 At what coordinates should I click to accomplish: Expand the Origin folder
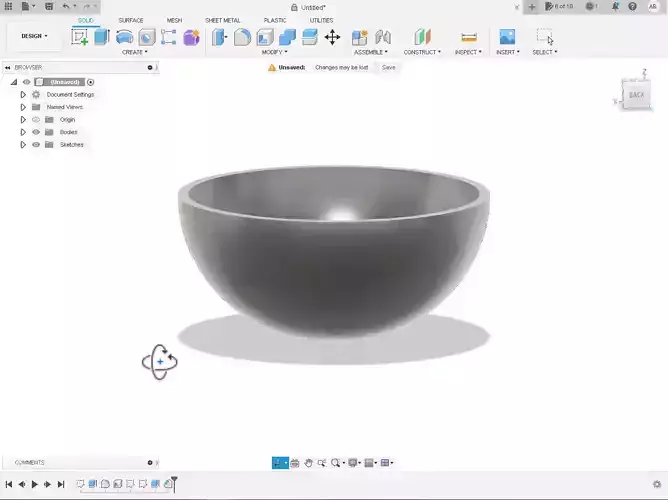point(23,120)
